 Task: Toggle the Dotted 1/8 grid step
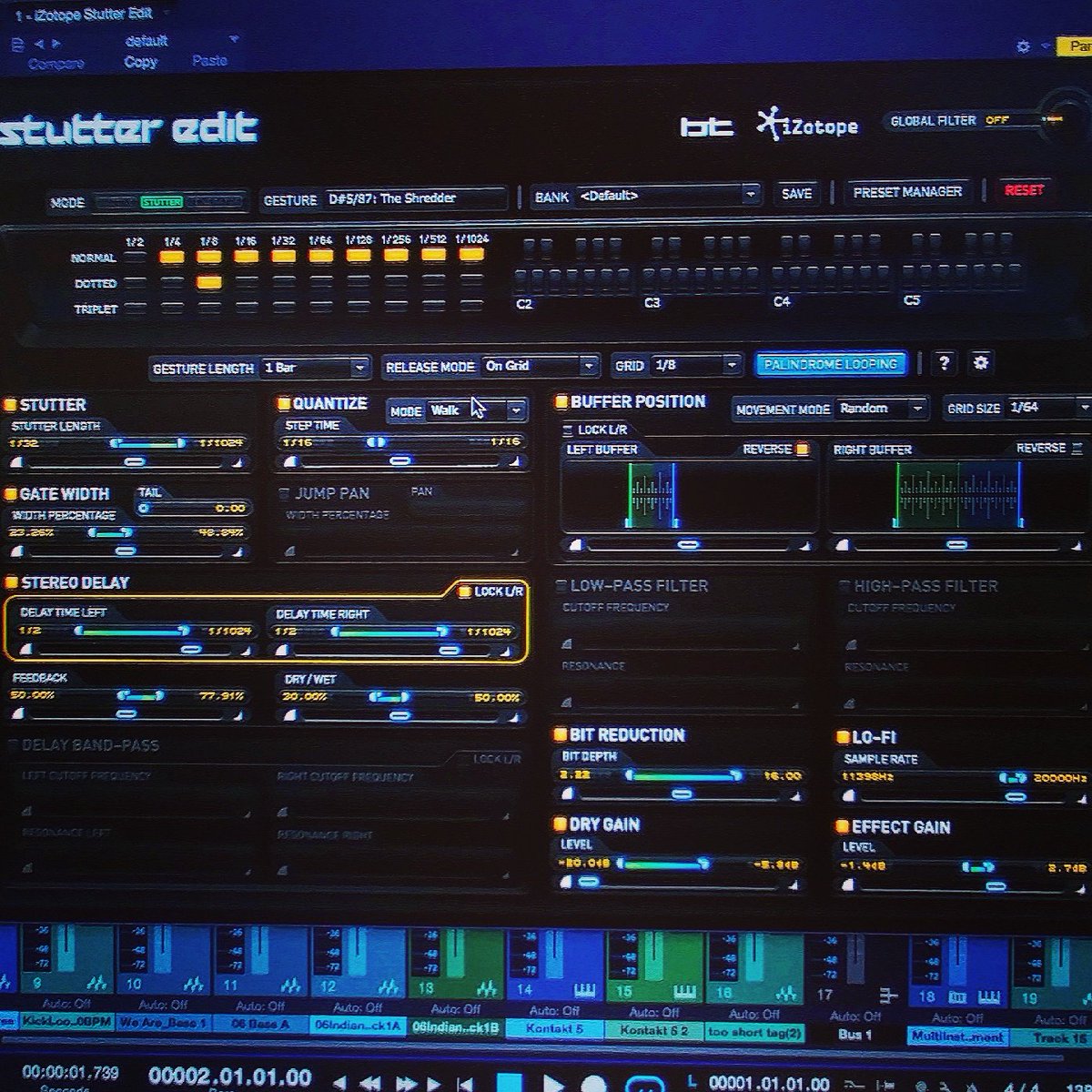209,283
